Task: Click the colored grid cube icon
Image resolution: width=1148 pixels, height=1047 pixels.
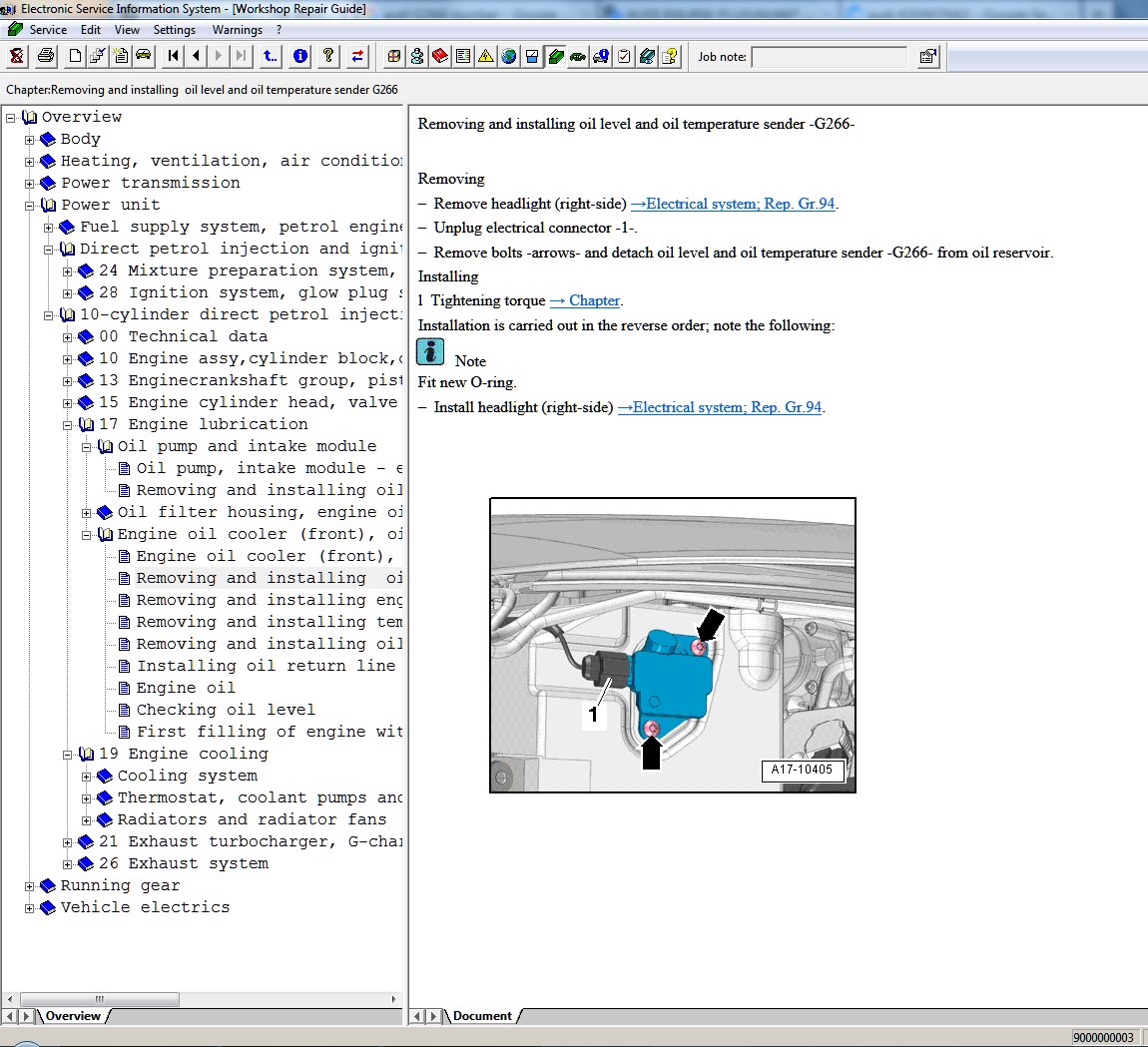Action: (394, 56)
